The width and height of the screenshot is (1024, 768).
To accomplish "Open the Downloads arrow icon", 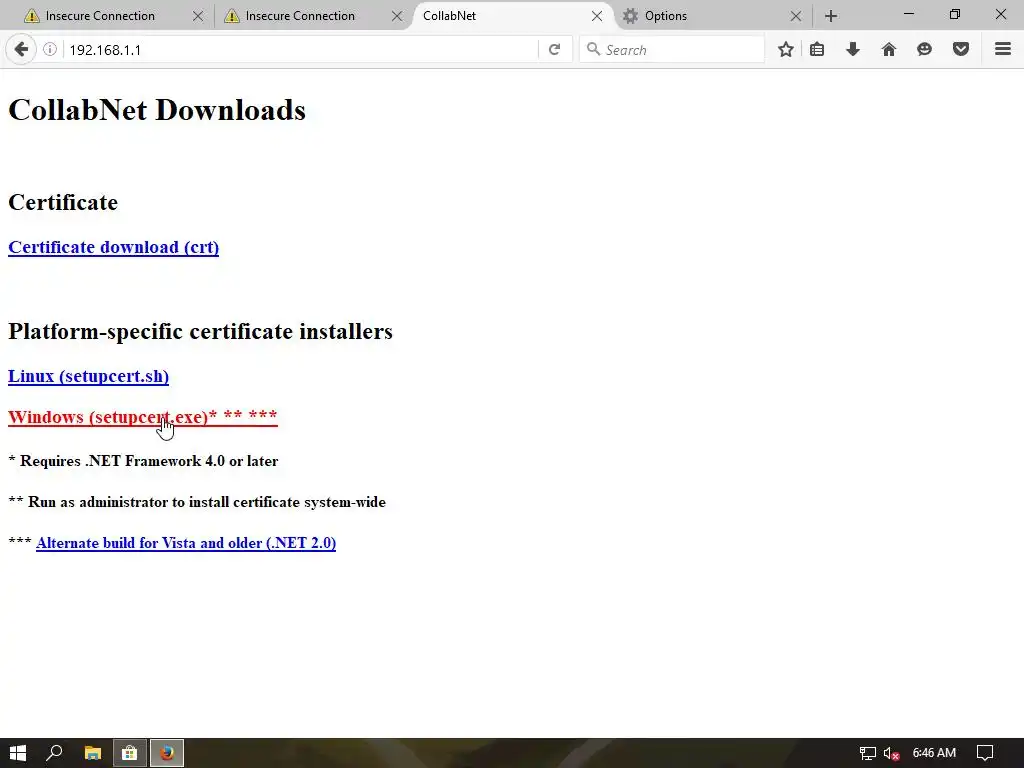I will click(x=852, y=49).
